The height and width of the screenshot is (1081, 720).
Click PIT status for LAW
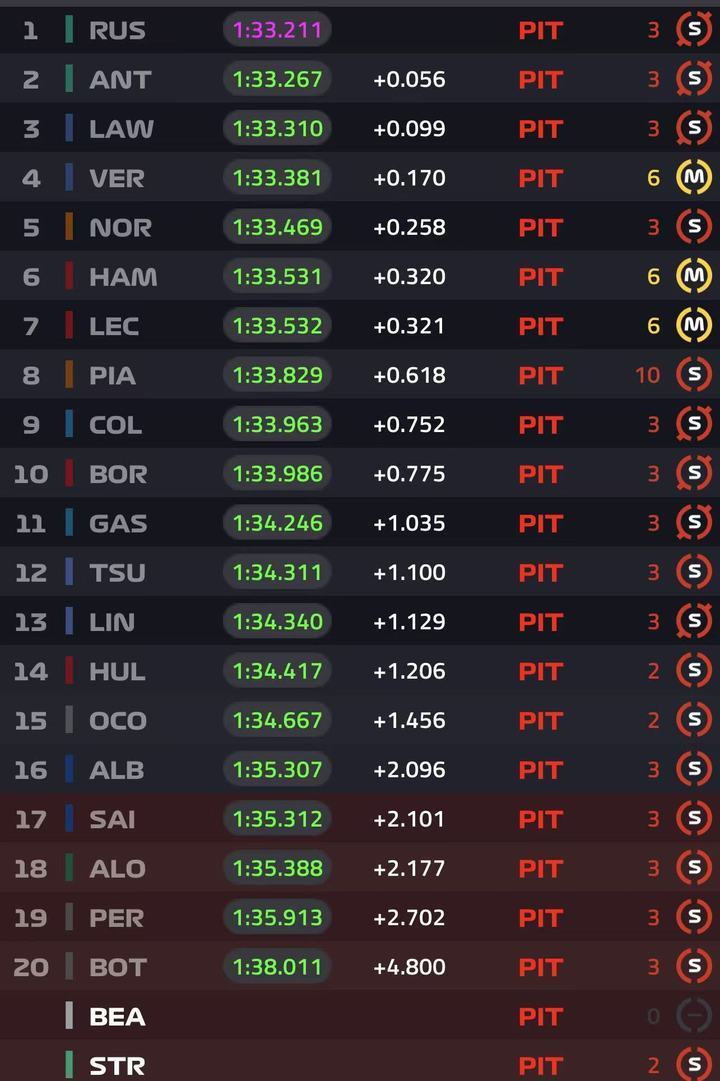541,129
